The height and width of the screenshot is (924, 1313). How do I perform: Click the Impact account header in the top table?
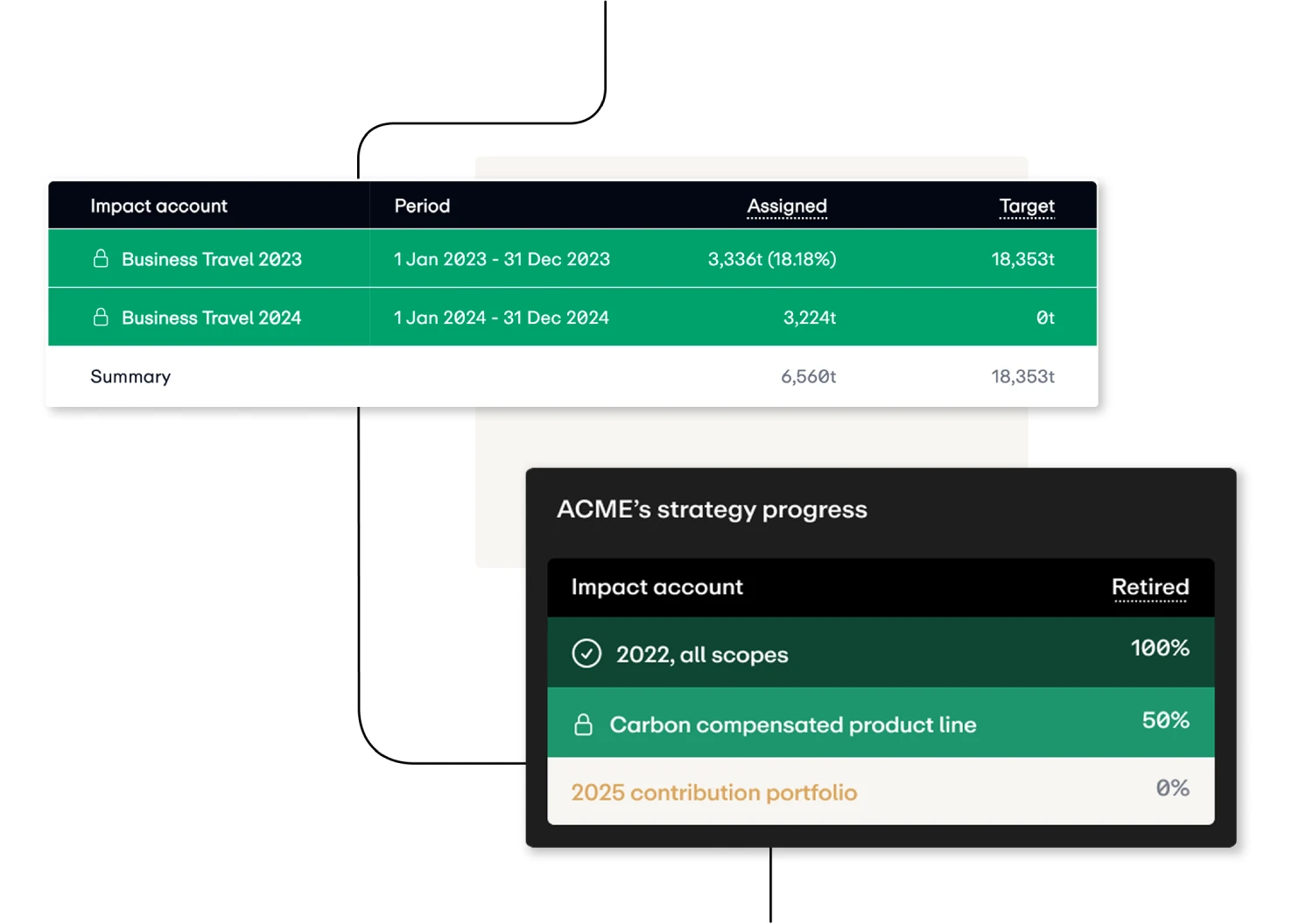[158, 206]
